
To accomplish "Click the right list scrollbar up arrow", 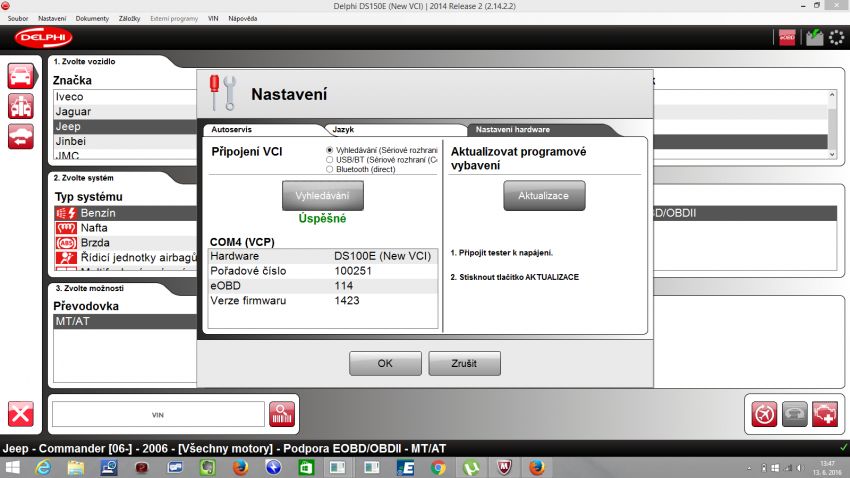I will [832, 95].
